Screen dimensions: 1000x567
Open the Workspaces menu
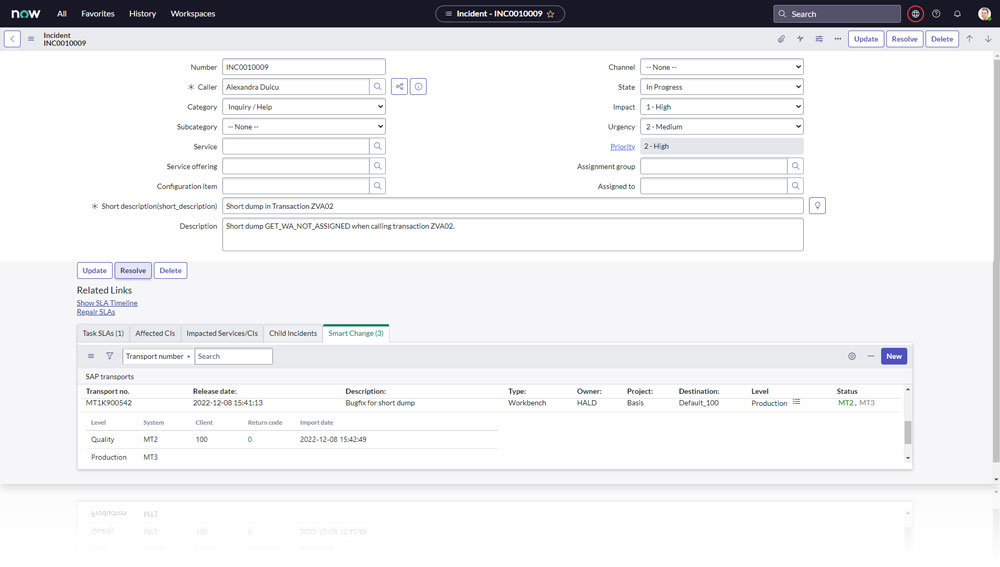click(x=193, y=13)
